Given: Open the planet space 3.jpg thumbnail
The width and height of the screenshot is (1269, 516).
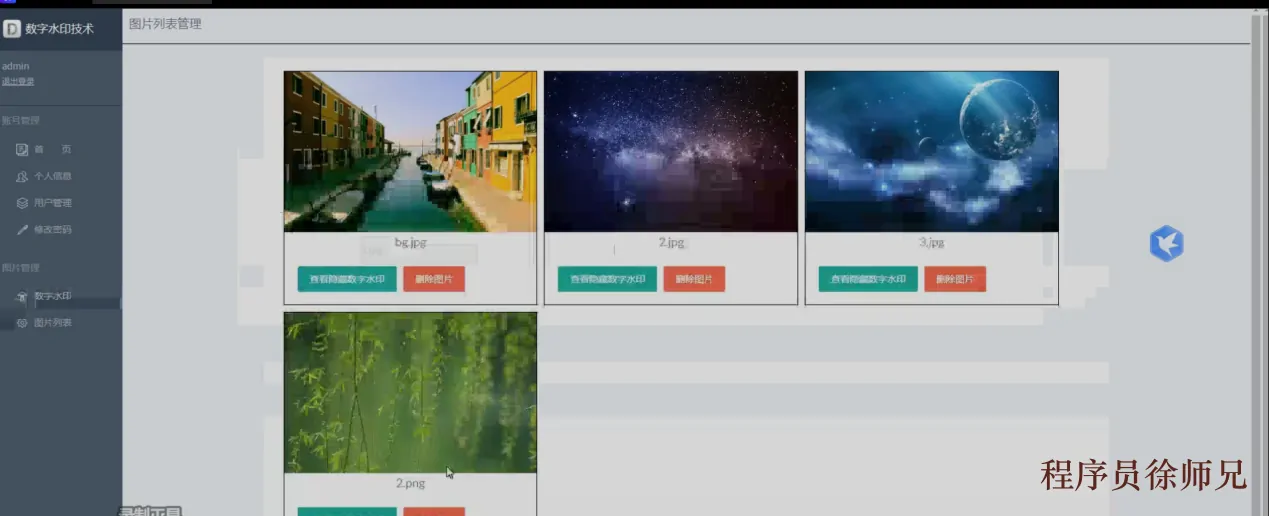Looking at the screenshot, I should click(932, 151).
